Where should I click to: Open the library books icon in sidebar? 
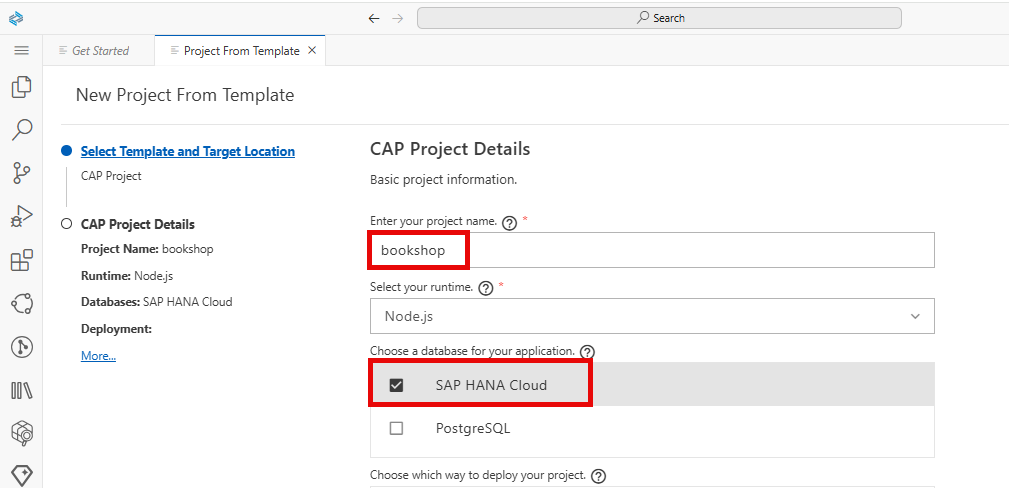coord(21,390)
